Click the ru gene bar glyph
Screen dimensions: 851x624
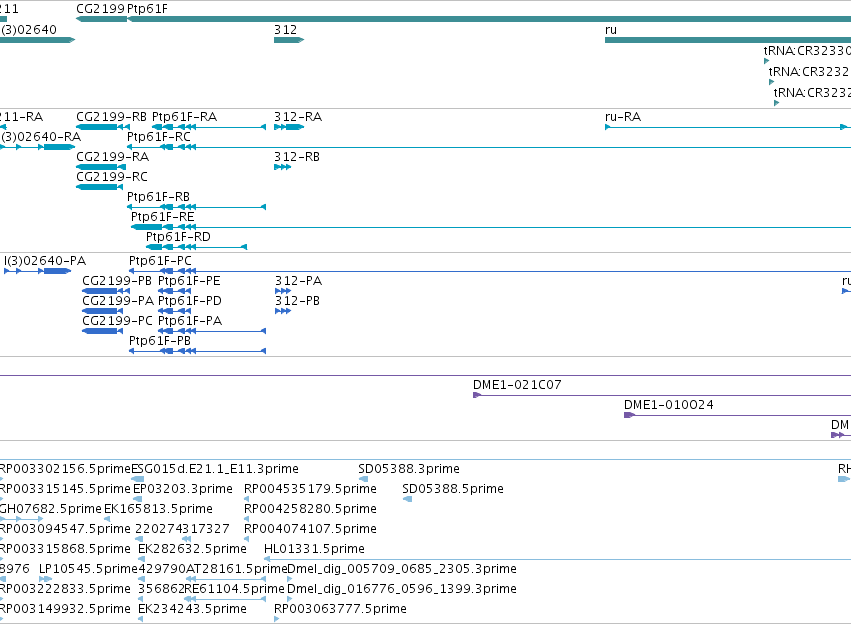728,40
